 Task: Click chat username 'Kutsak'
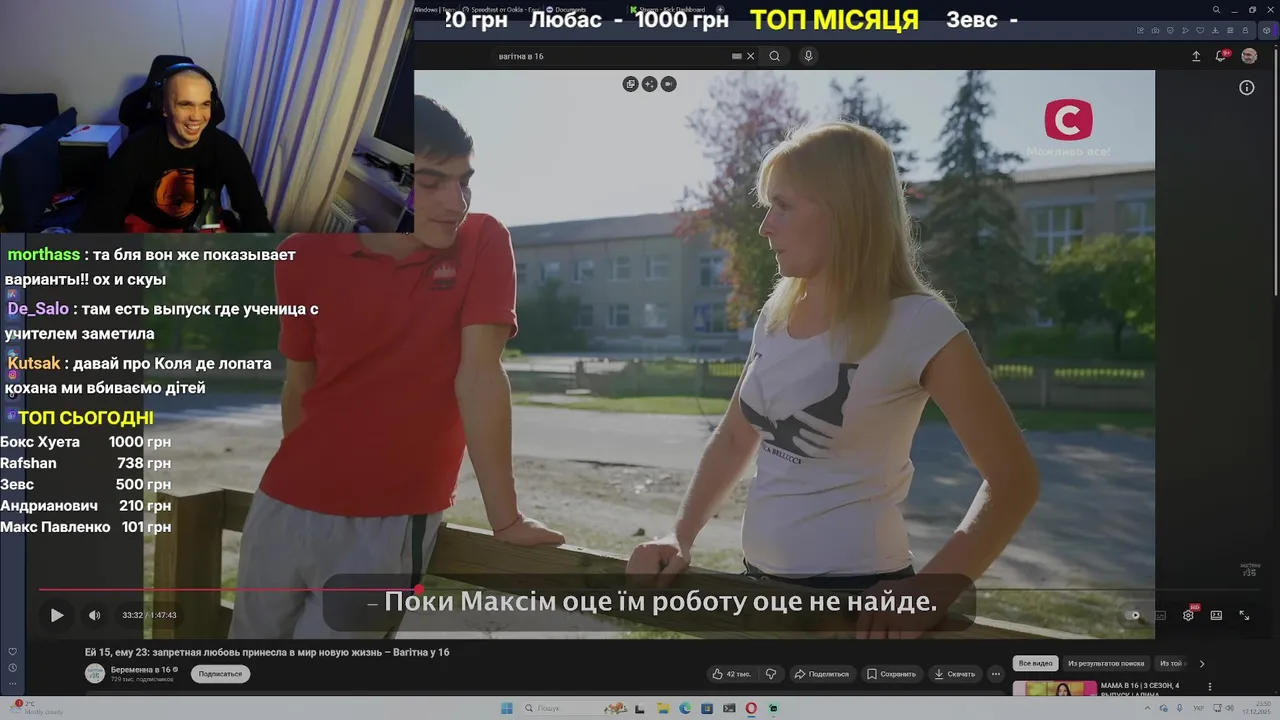[34, 363]
